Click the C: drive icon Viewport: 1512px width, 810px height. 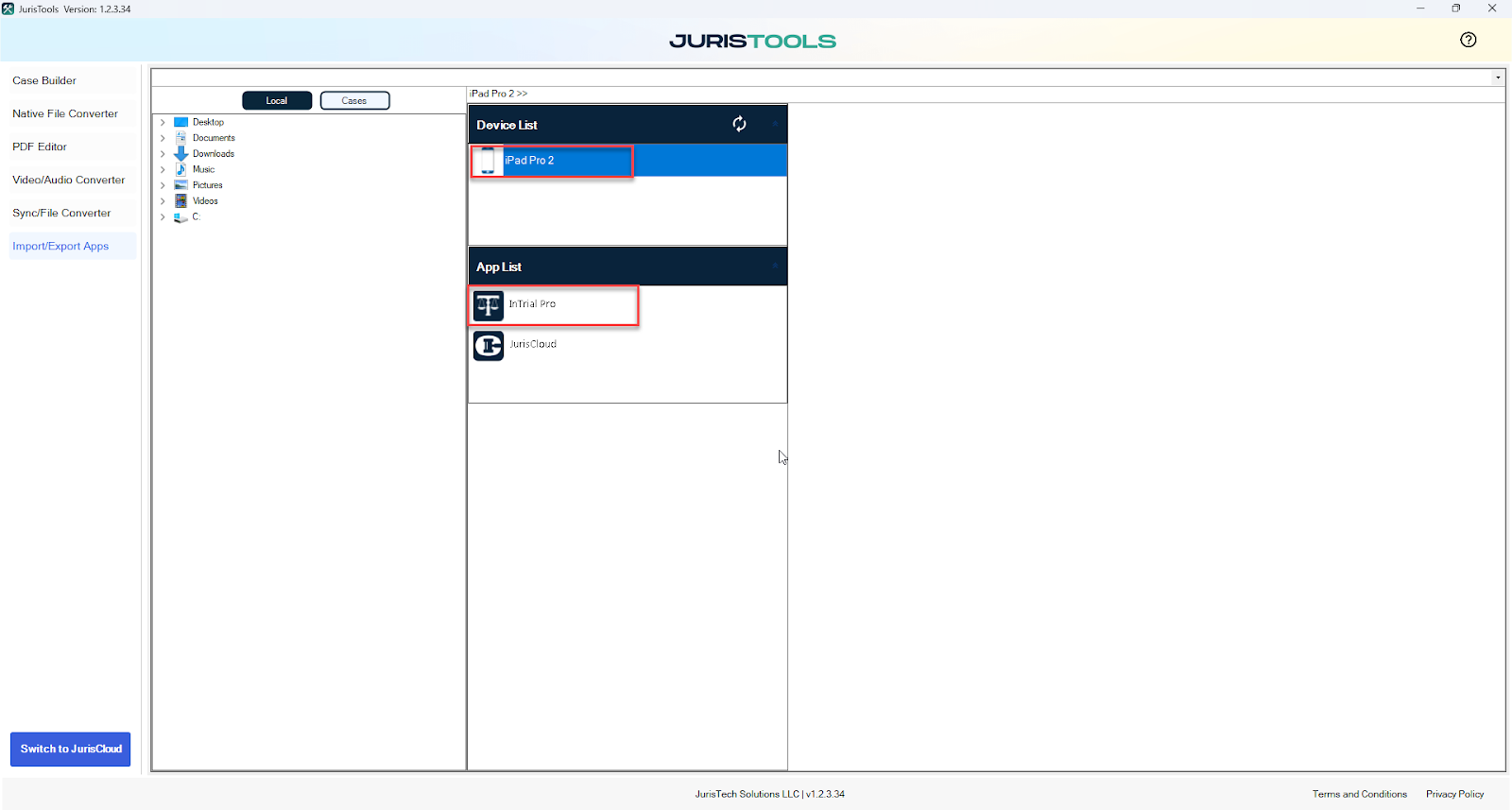pyautogui.click(x=180, y=217)
